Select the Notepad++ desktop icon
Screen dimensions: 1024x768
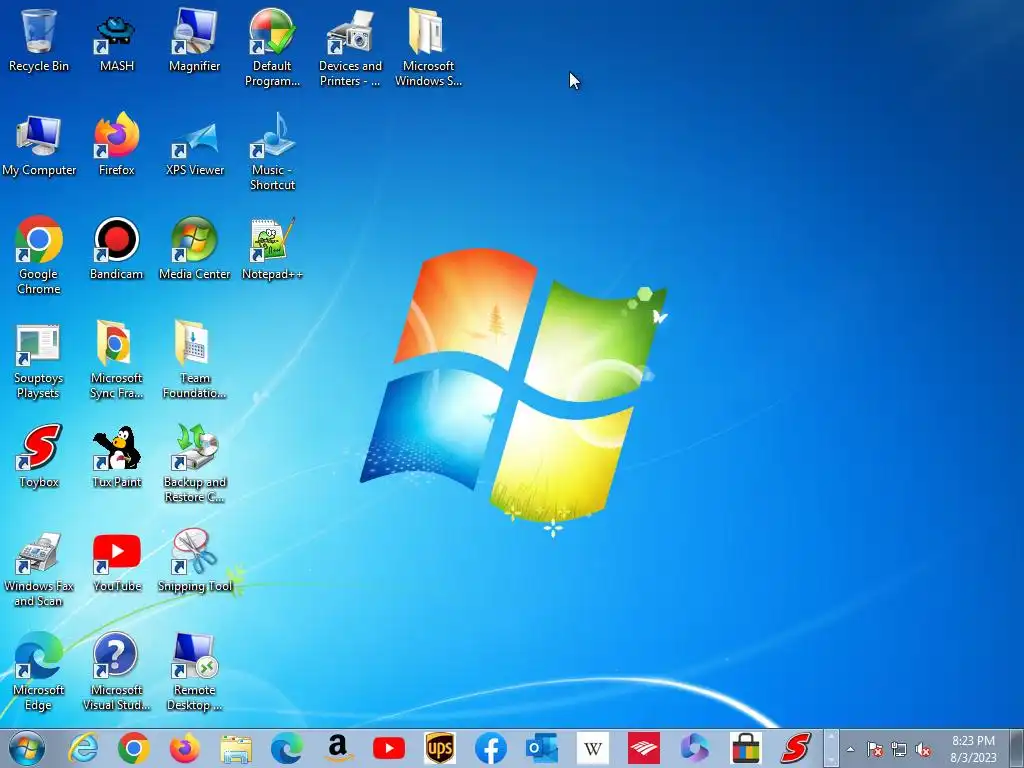pos(272,249)
